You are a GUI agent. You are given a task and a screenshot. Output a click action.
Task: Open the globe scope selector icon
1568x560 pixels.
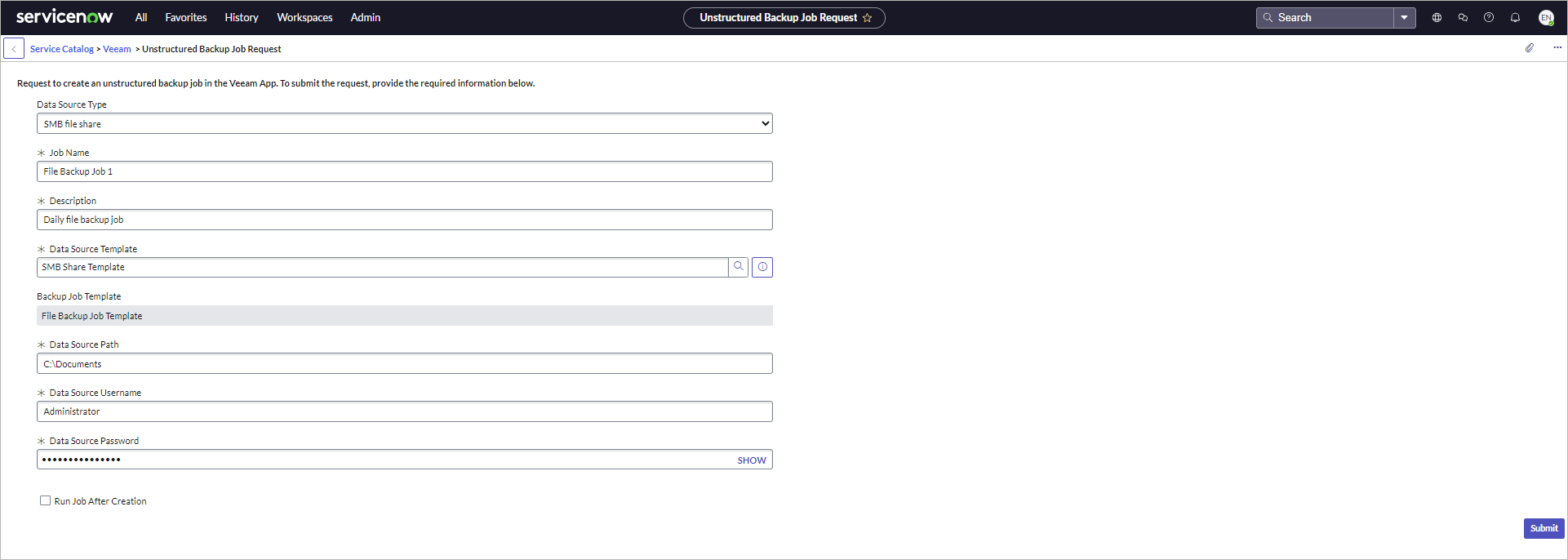point(1437,17)
